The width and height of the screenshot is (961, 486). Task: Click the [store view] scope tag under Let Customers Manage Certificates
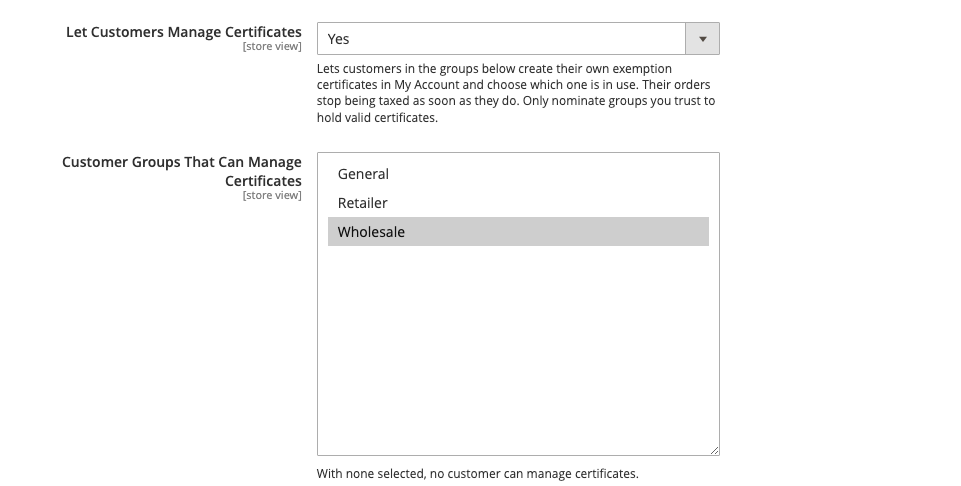[x=272, y=47]
